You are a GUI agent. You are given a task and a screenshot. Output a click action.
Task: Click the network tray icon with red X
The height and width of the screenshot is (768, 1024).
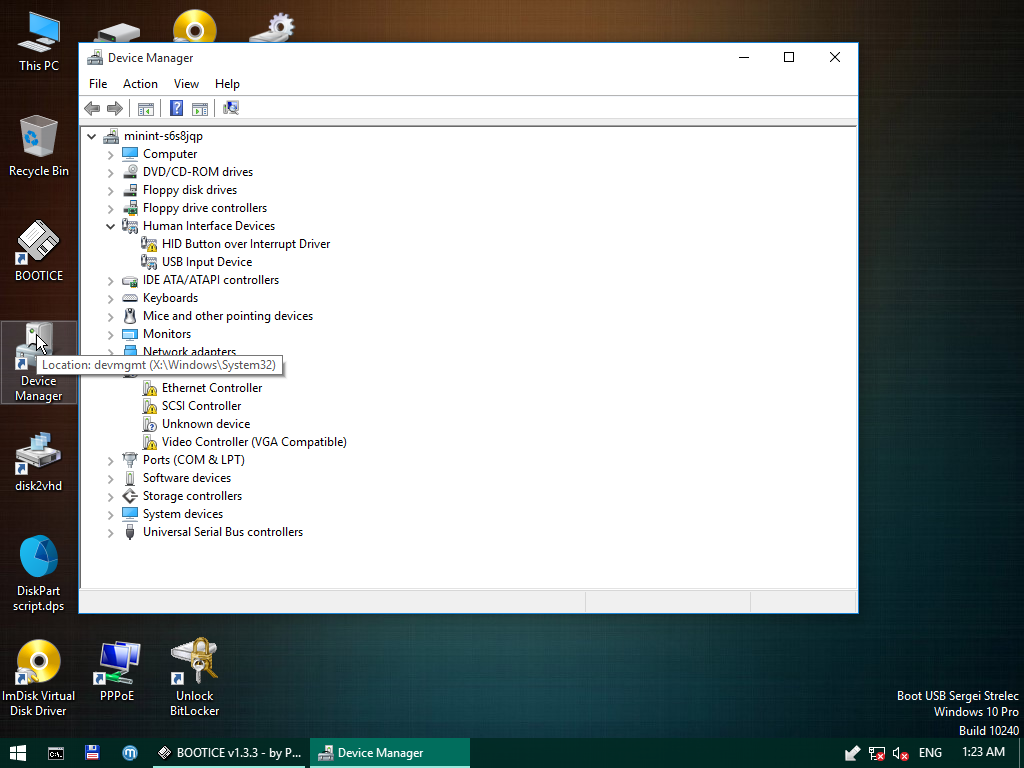click(876, 754)
